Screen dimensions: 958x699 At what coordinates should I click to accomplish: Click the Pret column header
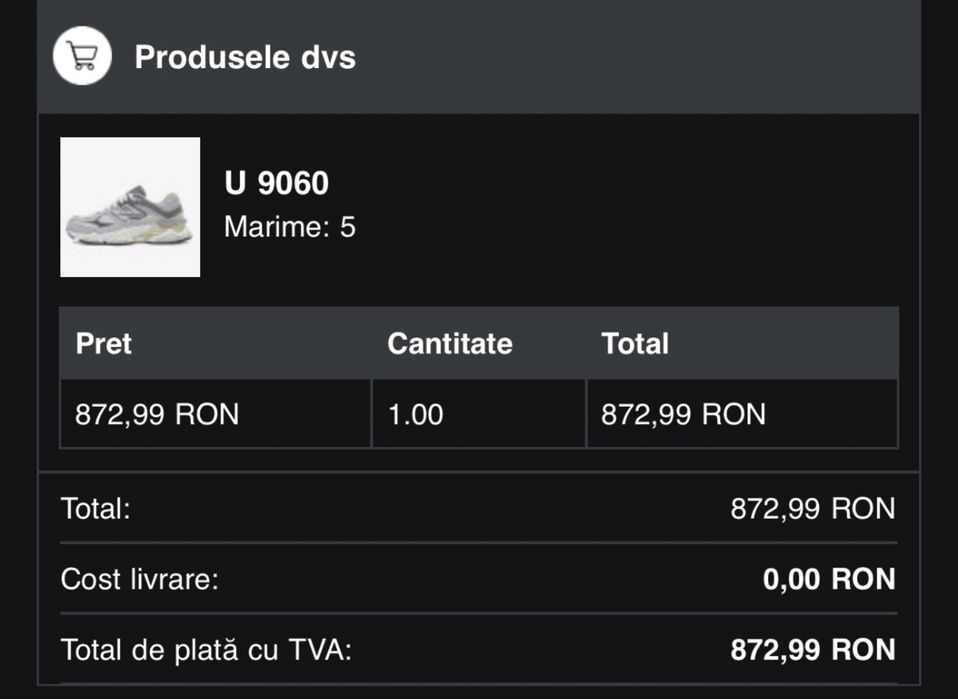coord(103,343)
